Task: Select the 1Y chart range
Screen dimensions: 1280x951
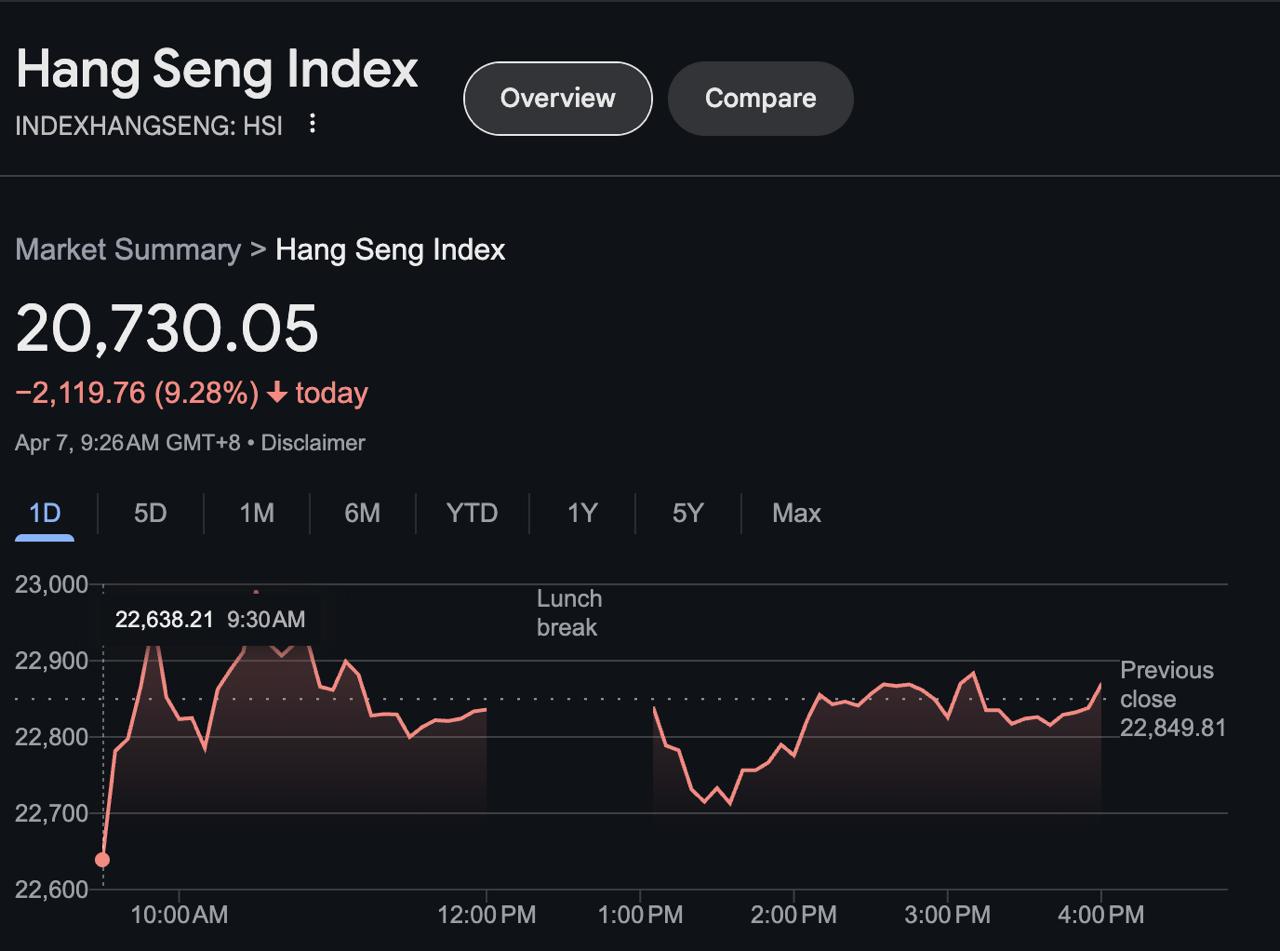Action: click(582, 513)
